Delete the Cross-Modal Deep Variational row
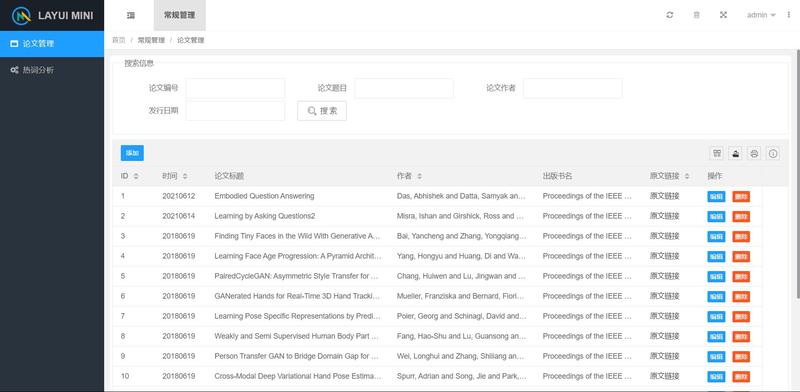The height and width of the screenshot is (392, 800). point(741,377)
